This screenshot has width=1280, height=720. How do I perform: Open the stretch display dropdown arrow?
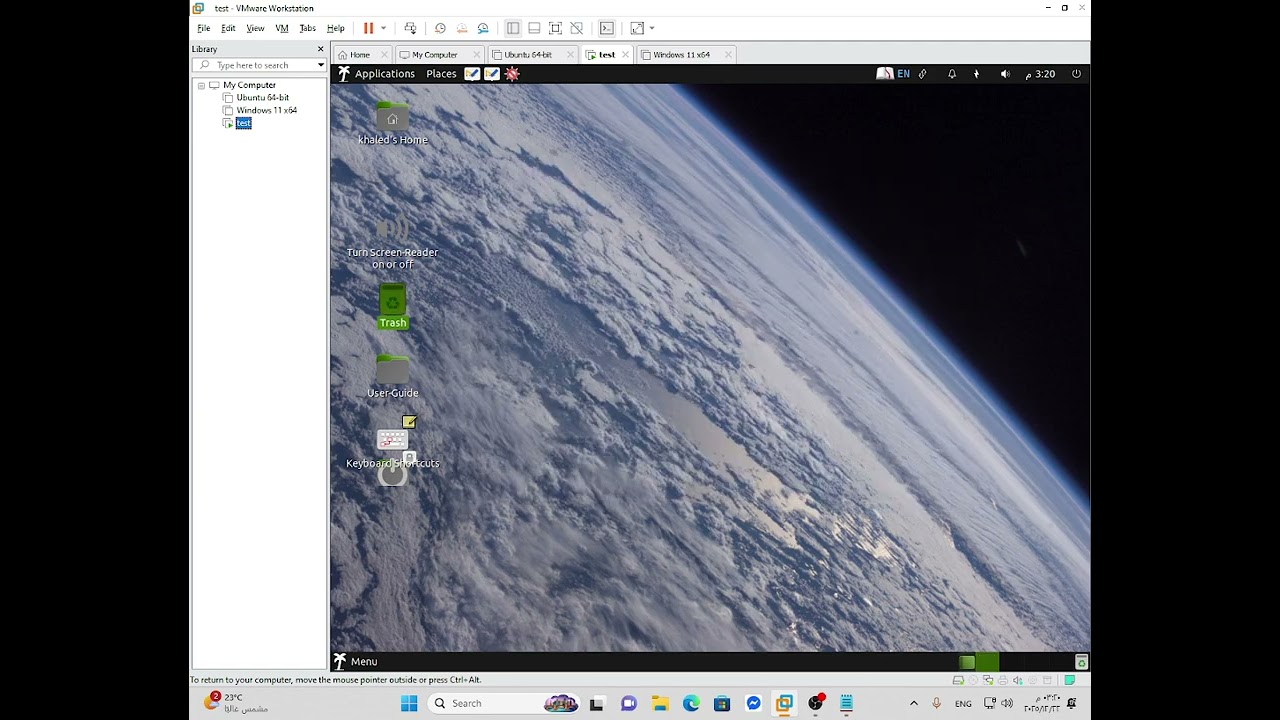tap(652, 28)
